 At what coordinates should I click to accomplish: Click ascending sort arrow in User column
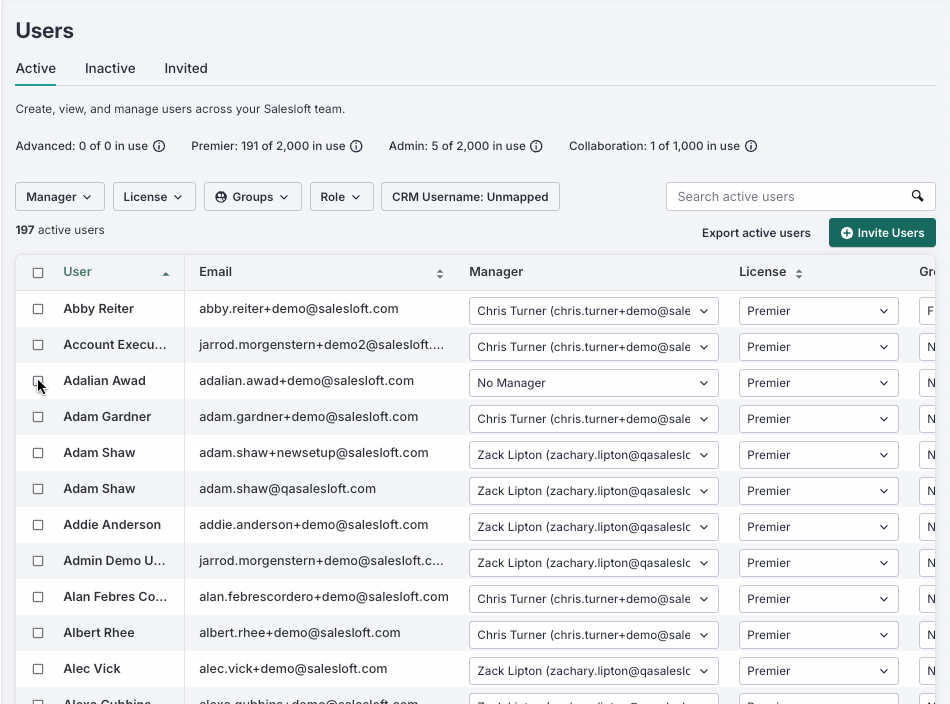[x=165, y=274]
